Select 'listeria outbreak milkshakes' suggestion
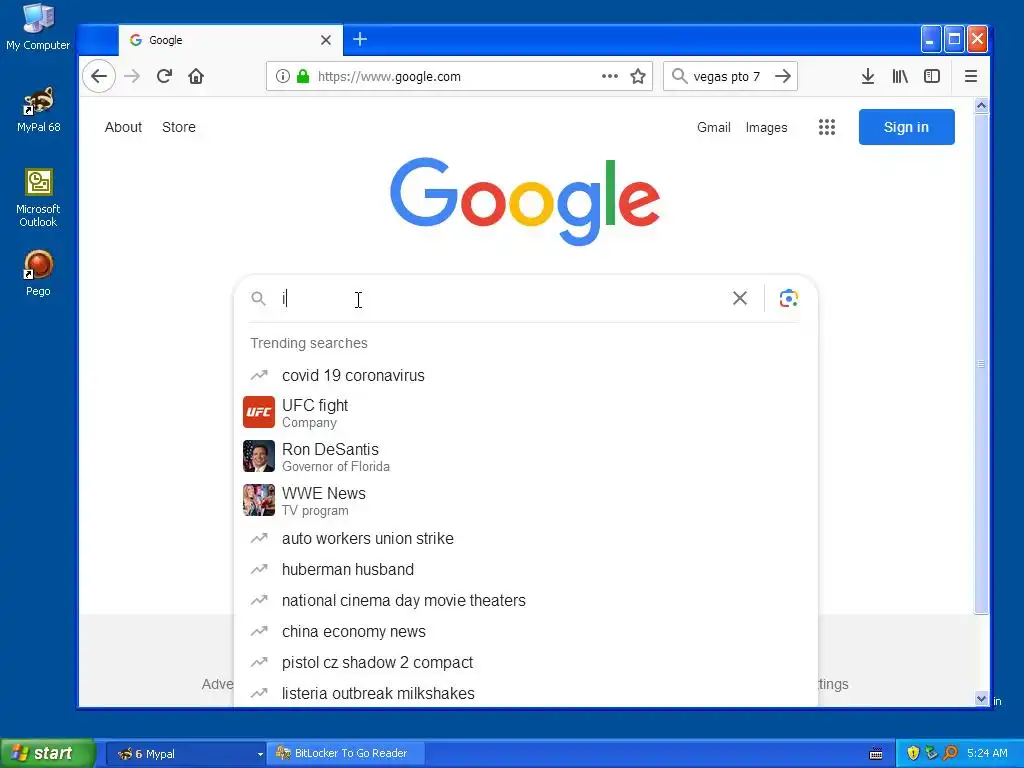Screen dimensions: 1024x768 coord(525,694)
